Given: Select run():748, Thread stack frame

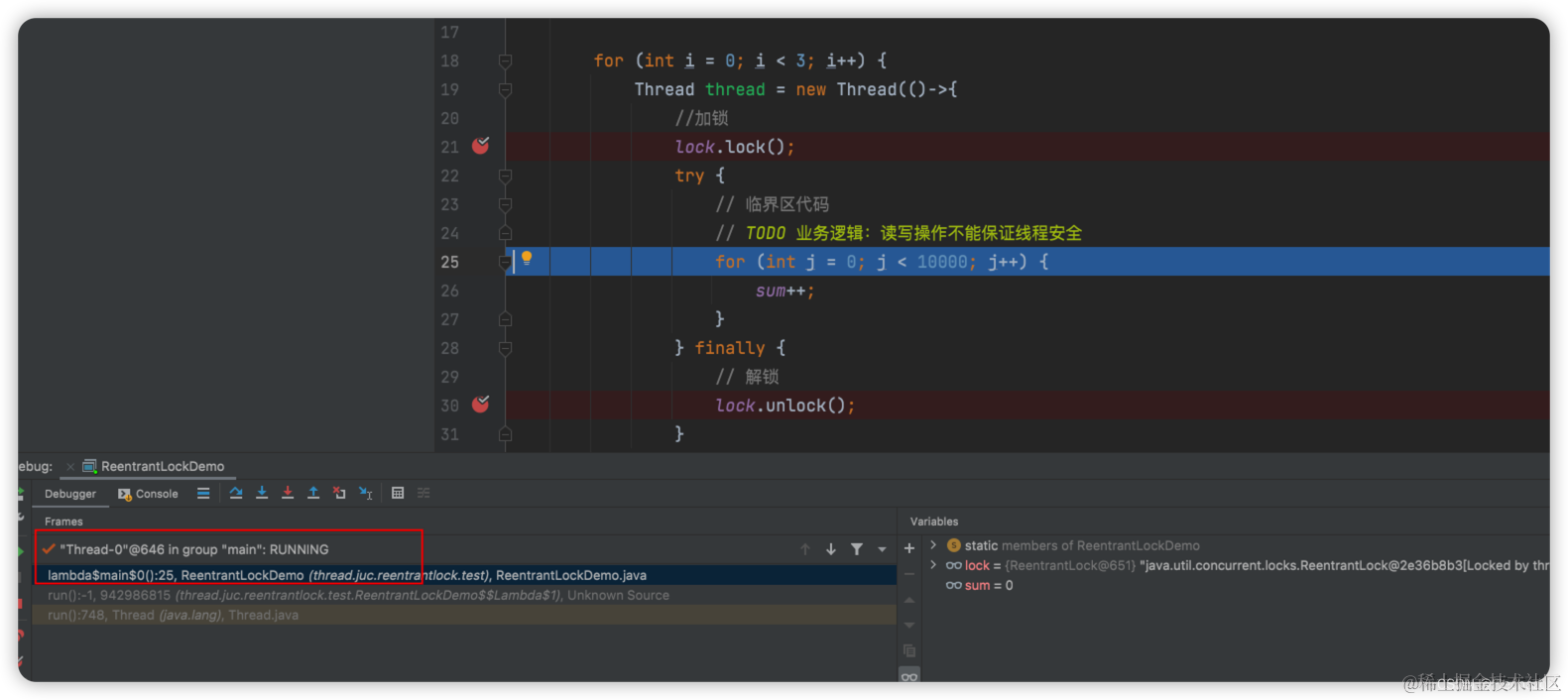Looking at the screenshot, I should pyautogui.click(x=466, y=615).
